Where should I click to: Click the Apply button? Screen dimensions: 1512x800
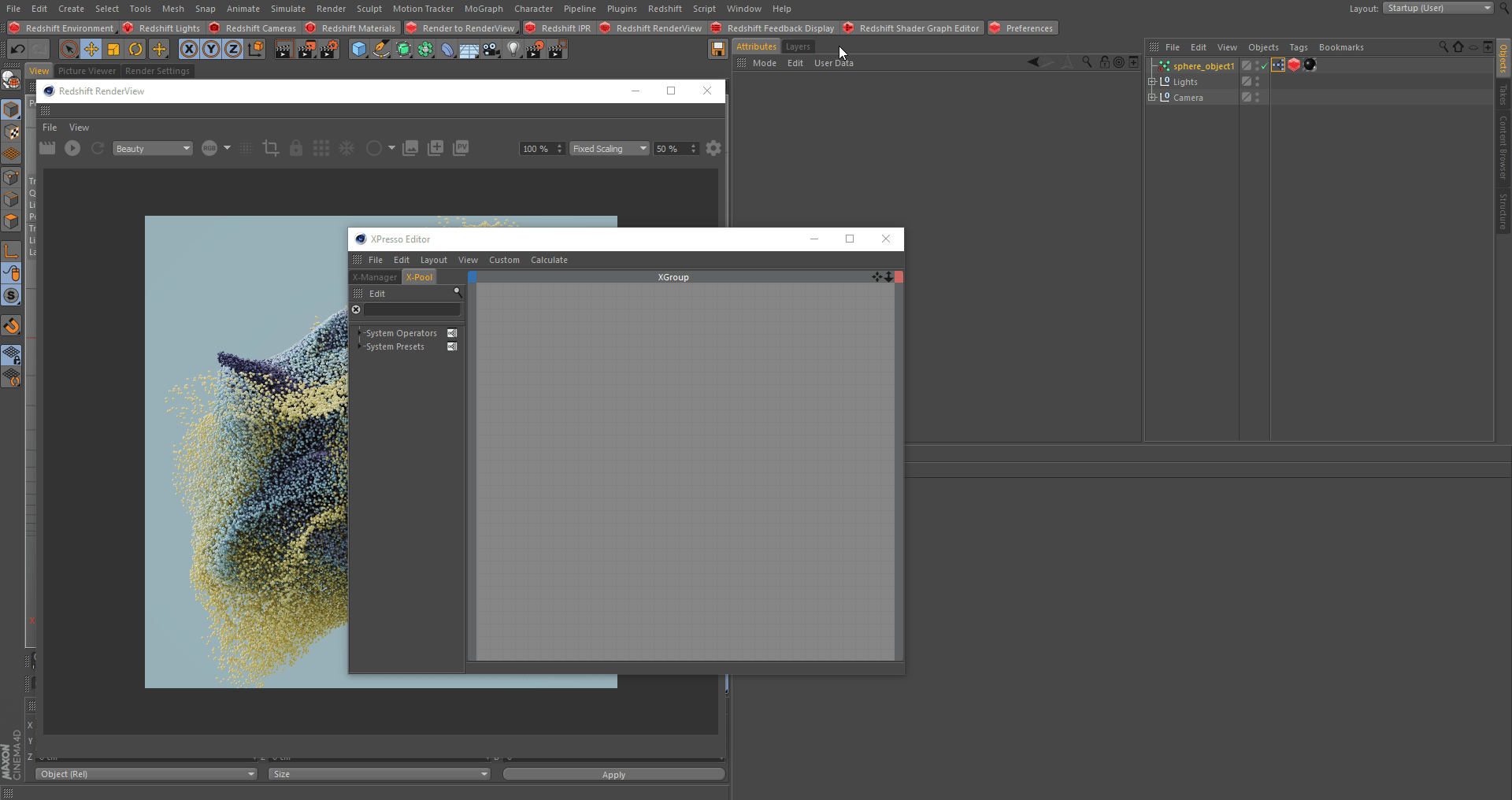point(613,775)
